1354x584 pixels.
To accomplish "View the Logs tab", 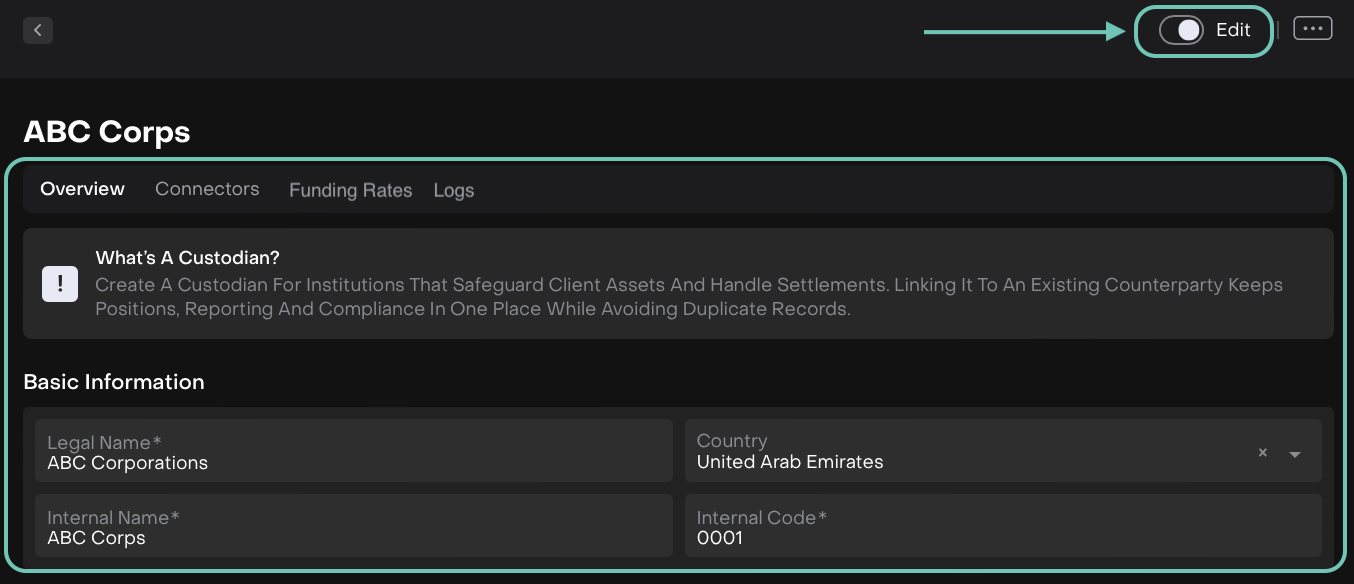I will 453,190.
